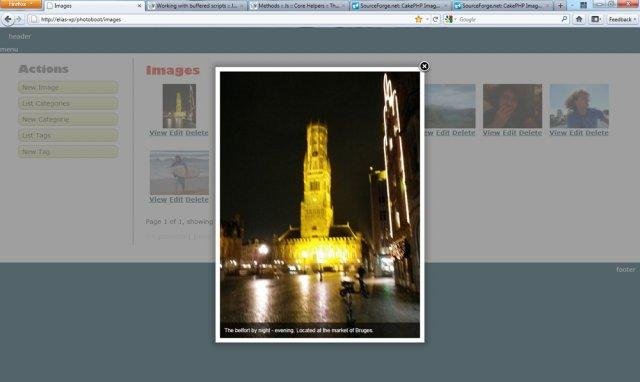The width and height of the screenshot is (640, 382).
Task: Click the New Tag action button
Action: pyautogui.click(x=68, y=151)
